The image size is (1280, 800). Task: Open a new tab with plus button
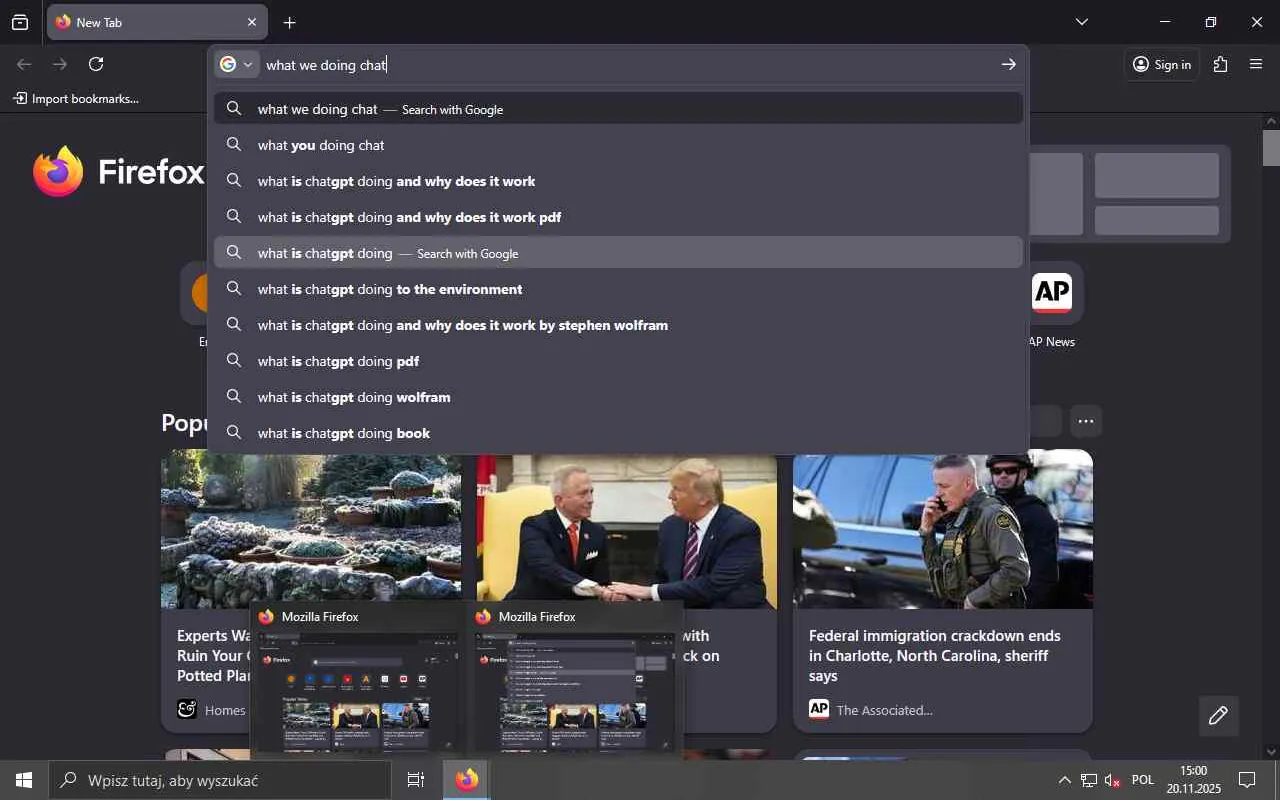pos(289,22)
